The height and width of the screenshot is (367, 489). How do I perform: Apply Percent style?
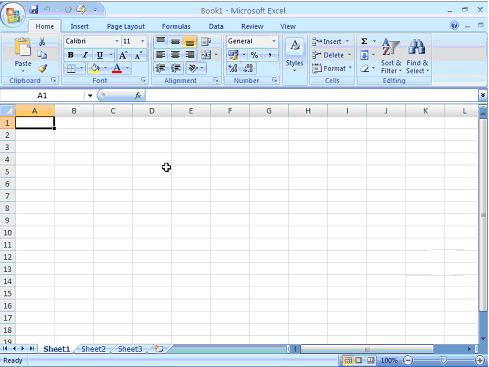(255, 55)
